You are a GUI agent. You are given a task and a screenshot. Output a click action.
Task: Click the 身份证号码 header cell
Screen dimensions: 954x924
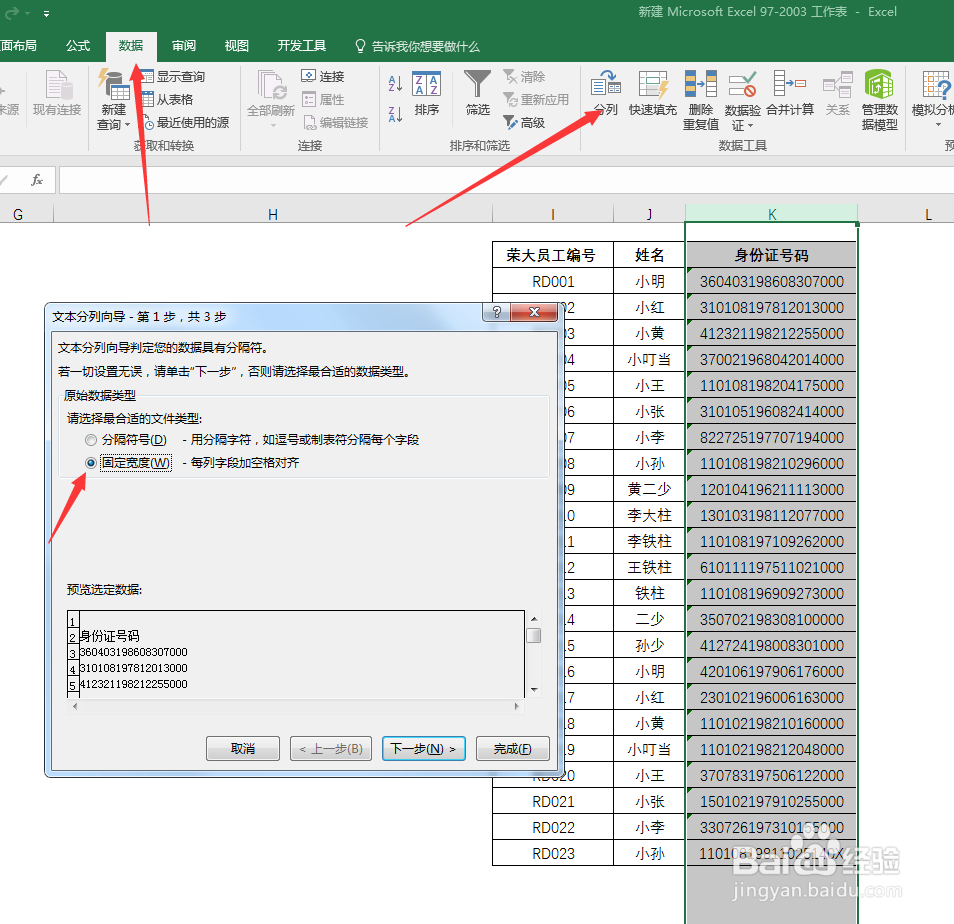771,255
